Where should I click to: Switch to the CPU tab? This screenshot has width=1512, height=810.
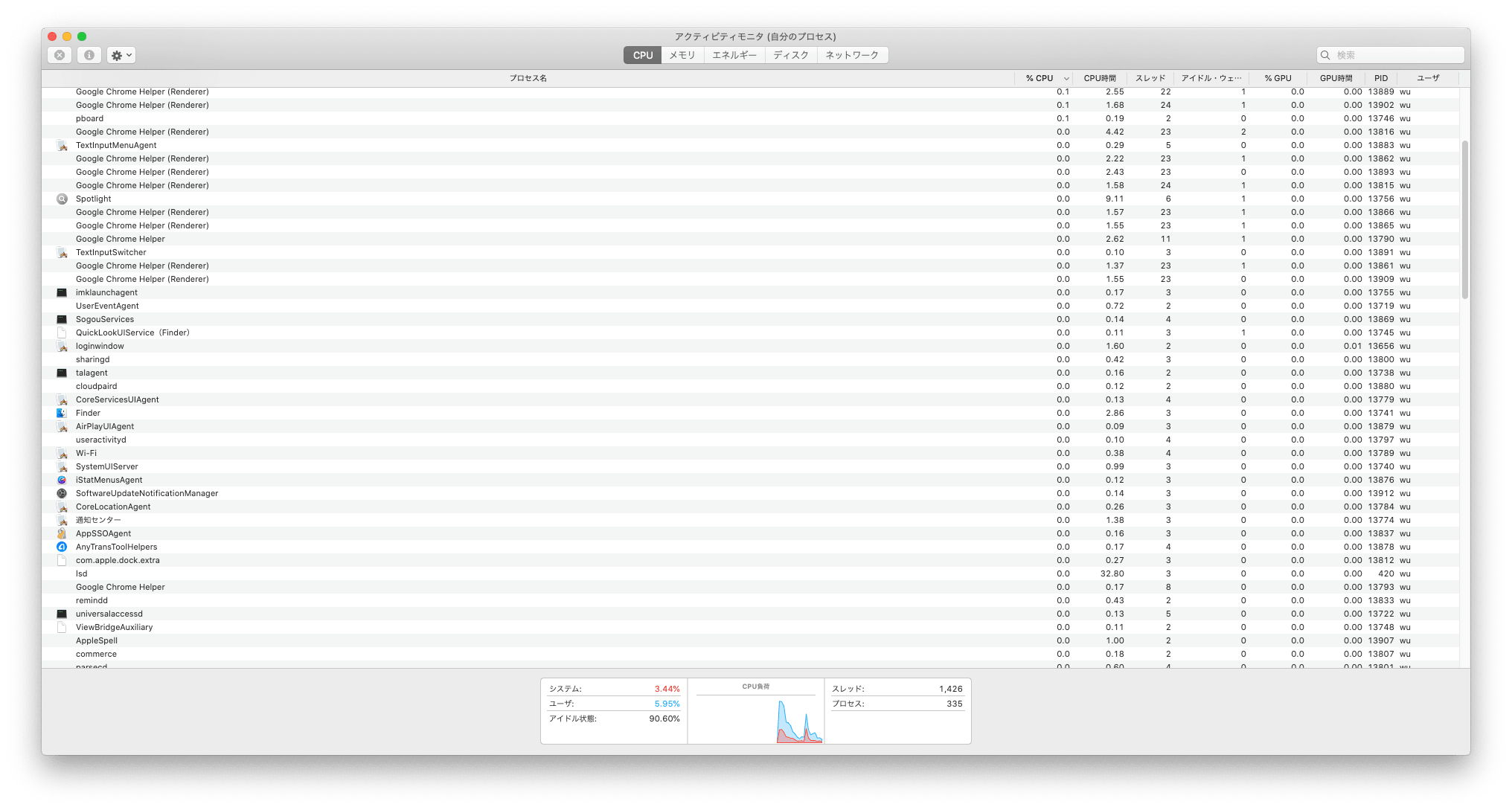(x=642, y=55)
